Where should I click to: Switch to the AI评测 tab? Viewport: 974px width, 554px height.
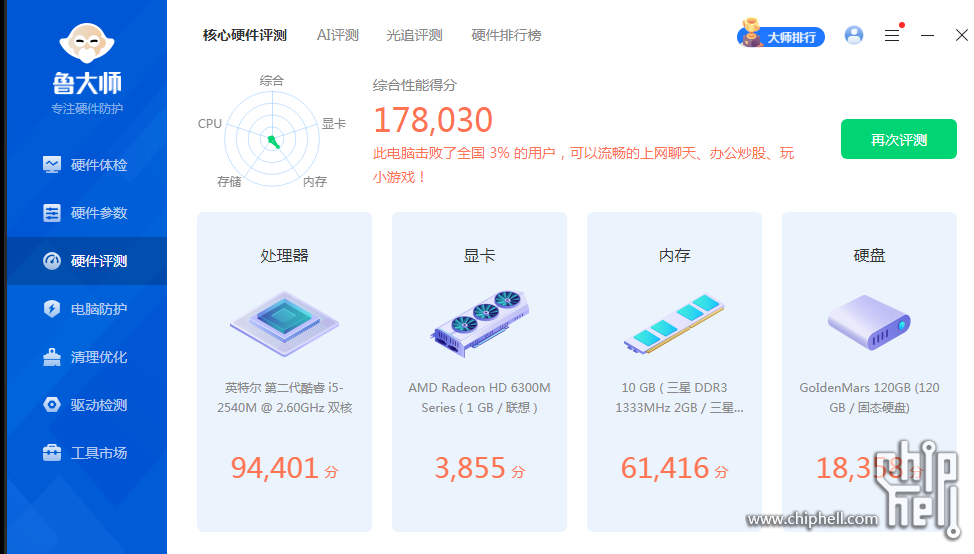point(338,35)
